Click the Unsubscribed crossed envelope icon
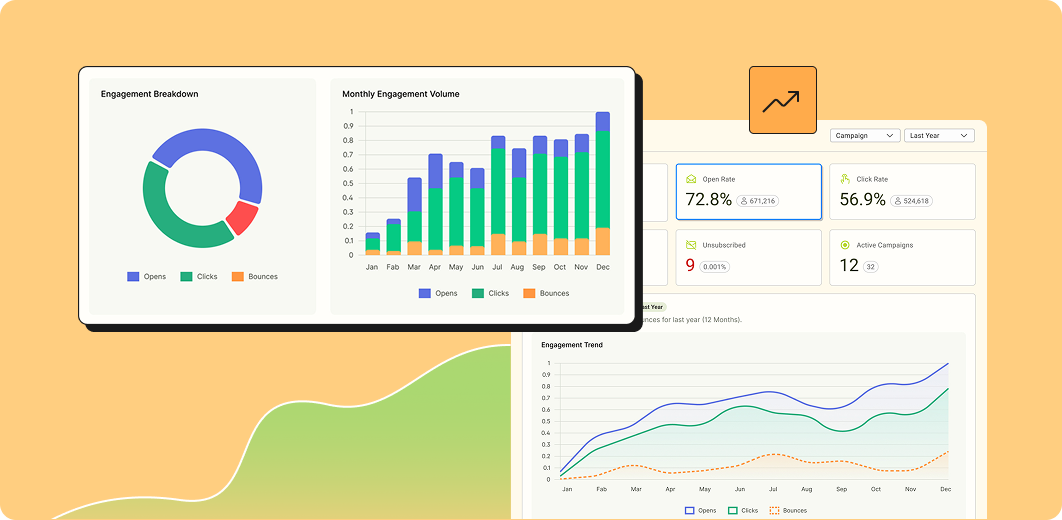 pyautogui.click(x=690, y=244)
